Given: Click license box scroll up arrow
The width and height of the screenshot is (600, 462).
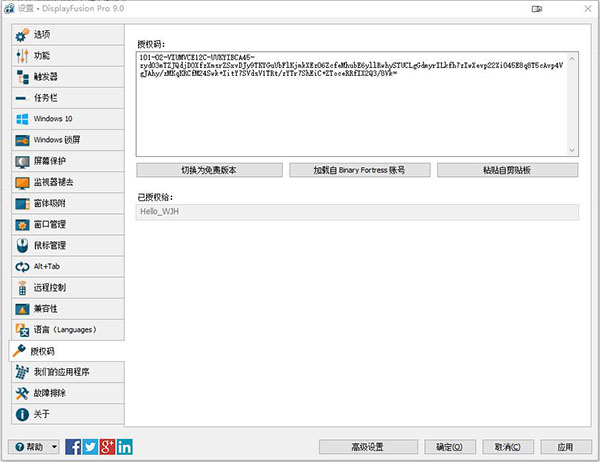Looking at the screenshot, I should [572, 59].
